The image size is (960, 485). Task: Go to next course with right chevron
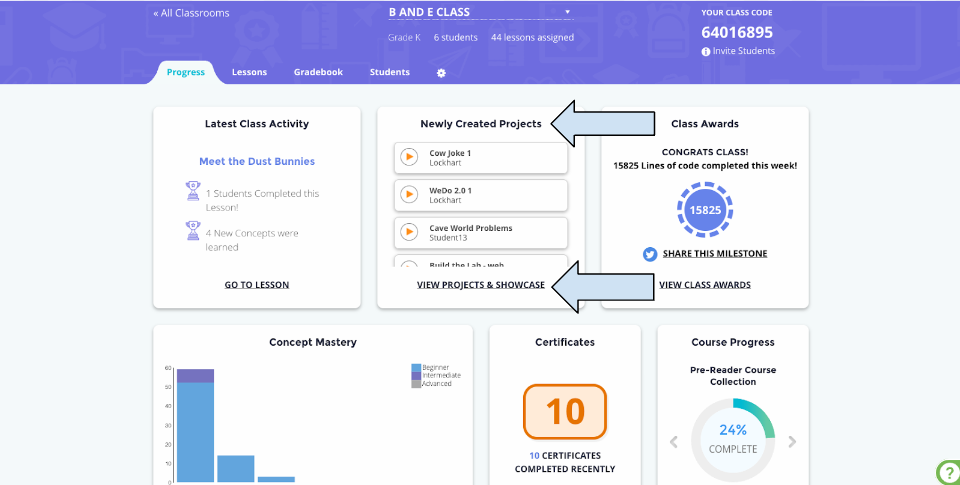[792, 442]
